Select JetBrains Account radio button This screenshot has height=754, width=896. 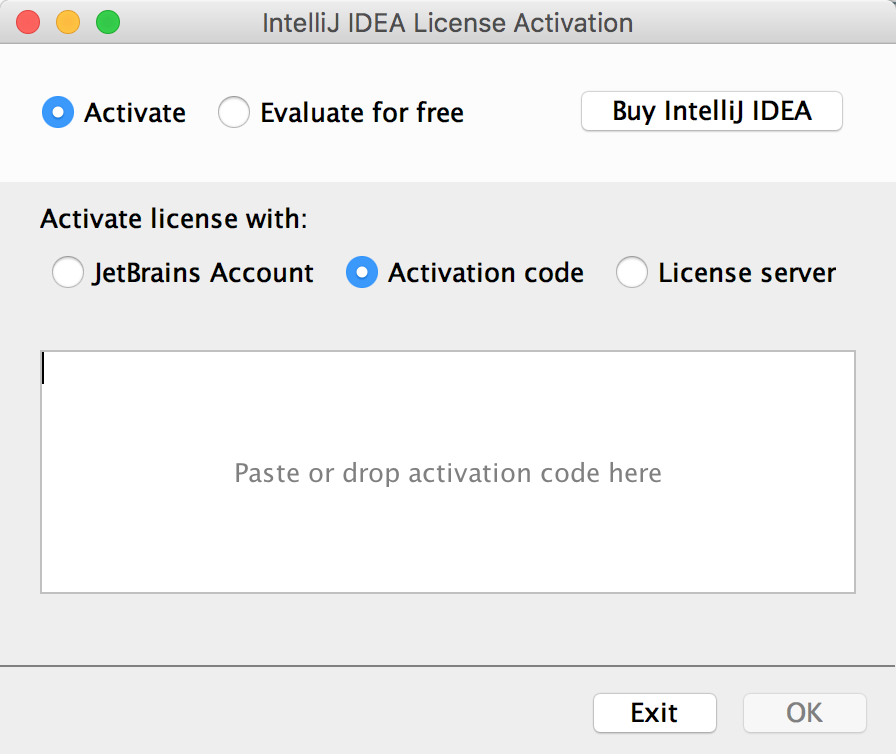[x=68, y=273]
